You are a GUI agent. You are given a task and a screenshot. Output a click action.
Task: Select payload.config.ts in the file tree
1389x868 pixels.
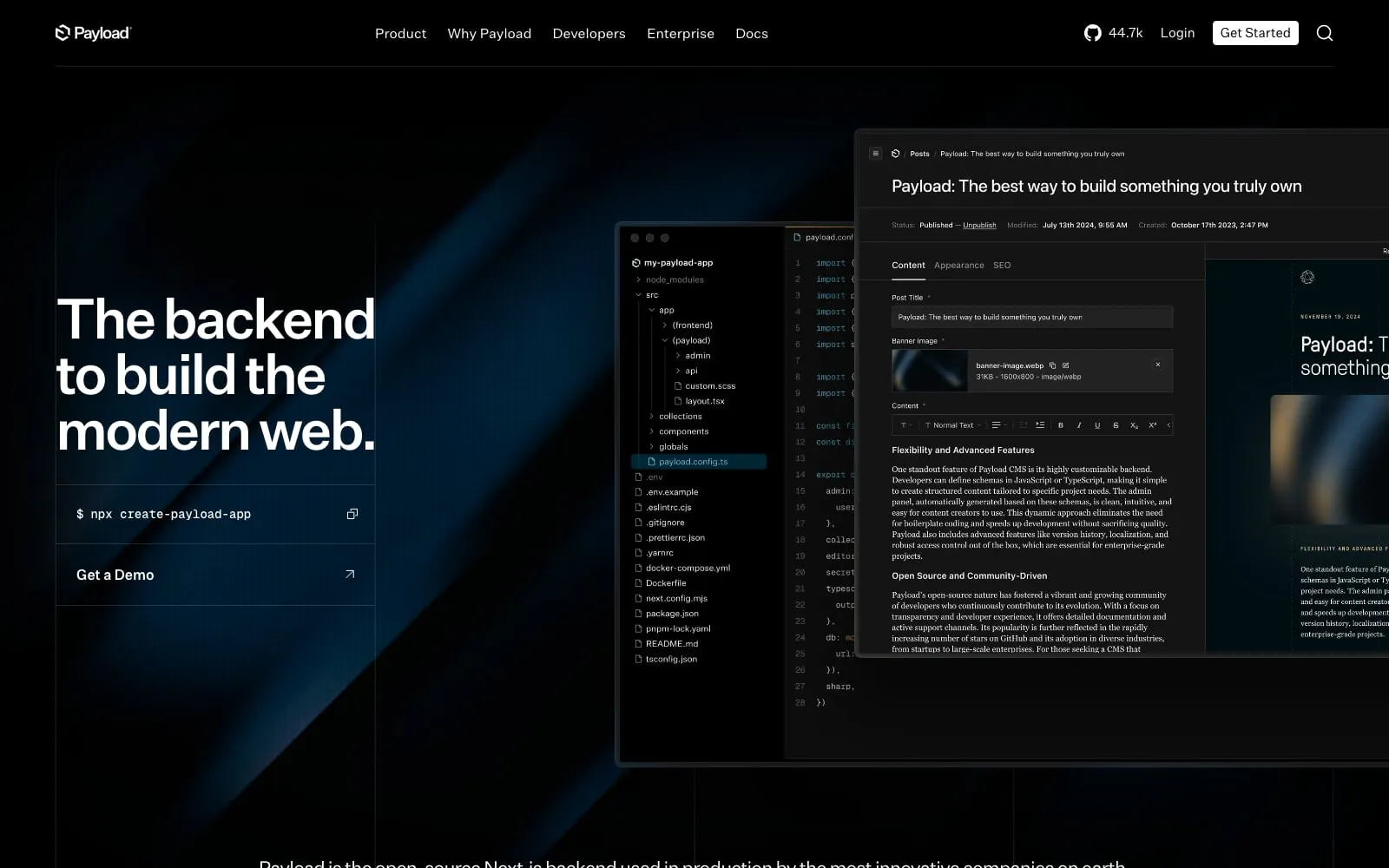[x=699, y=462]
